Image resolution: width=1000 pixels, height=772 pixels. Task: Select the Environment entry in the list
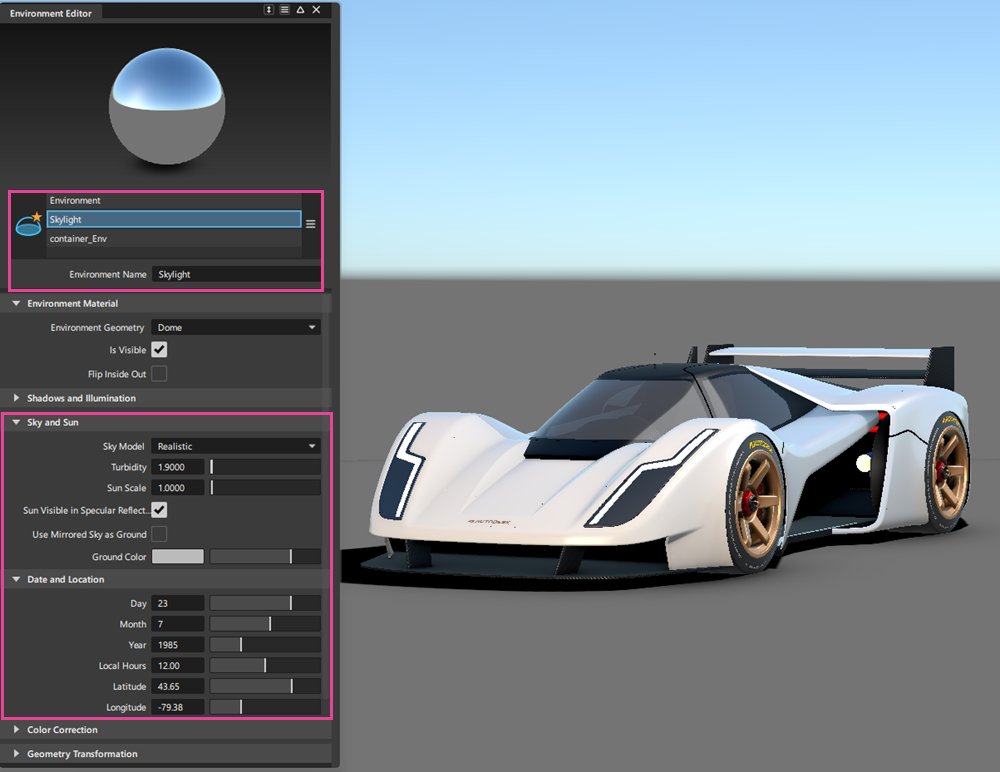(174, 200)
